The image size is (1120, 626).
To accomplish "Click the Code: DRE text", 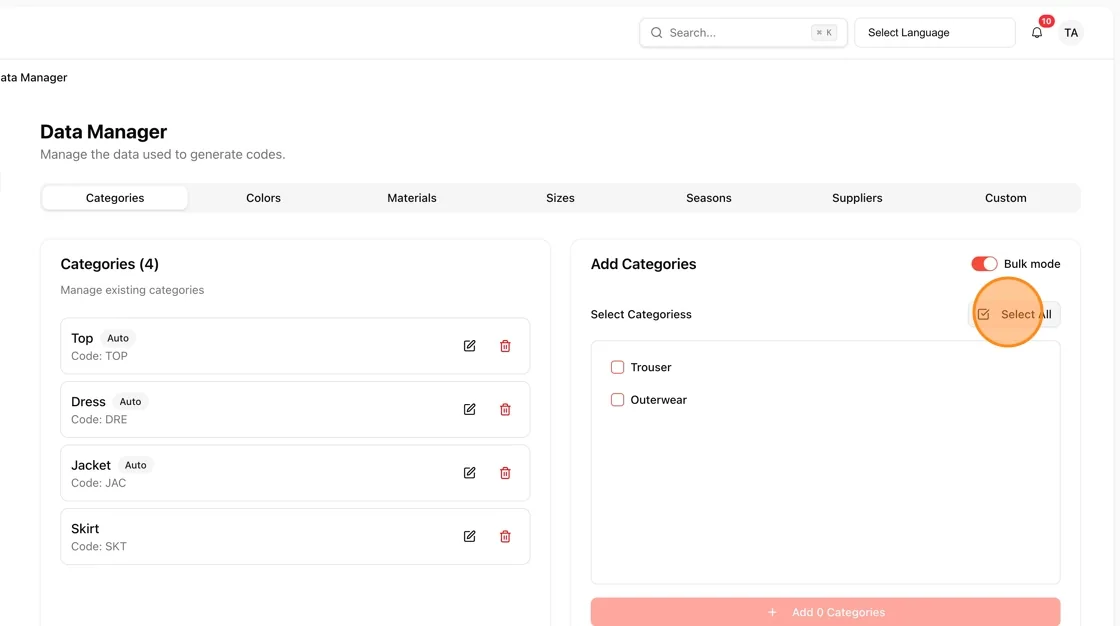I will 99,419.
